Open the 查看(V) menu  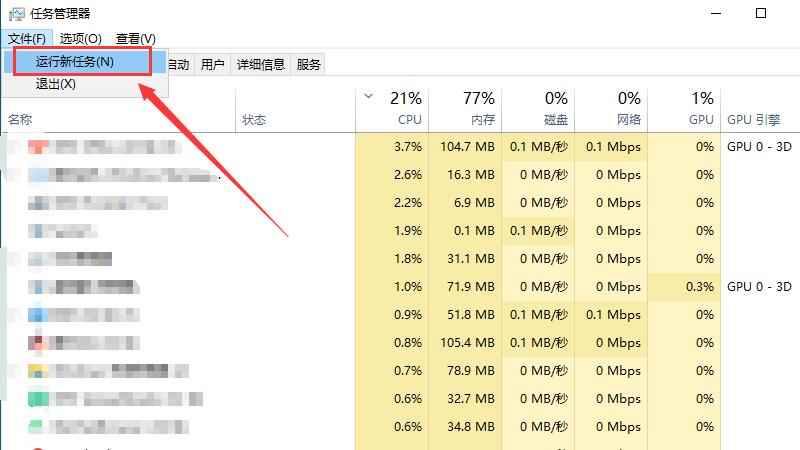coord(135,39)
